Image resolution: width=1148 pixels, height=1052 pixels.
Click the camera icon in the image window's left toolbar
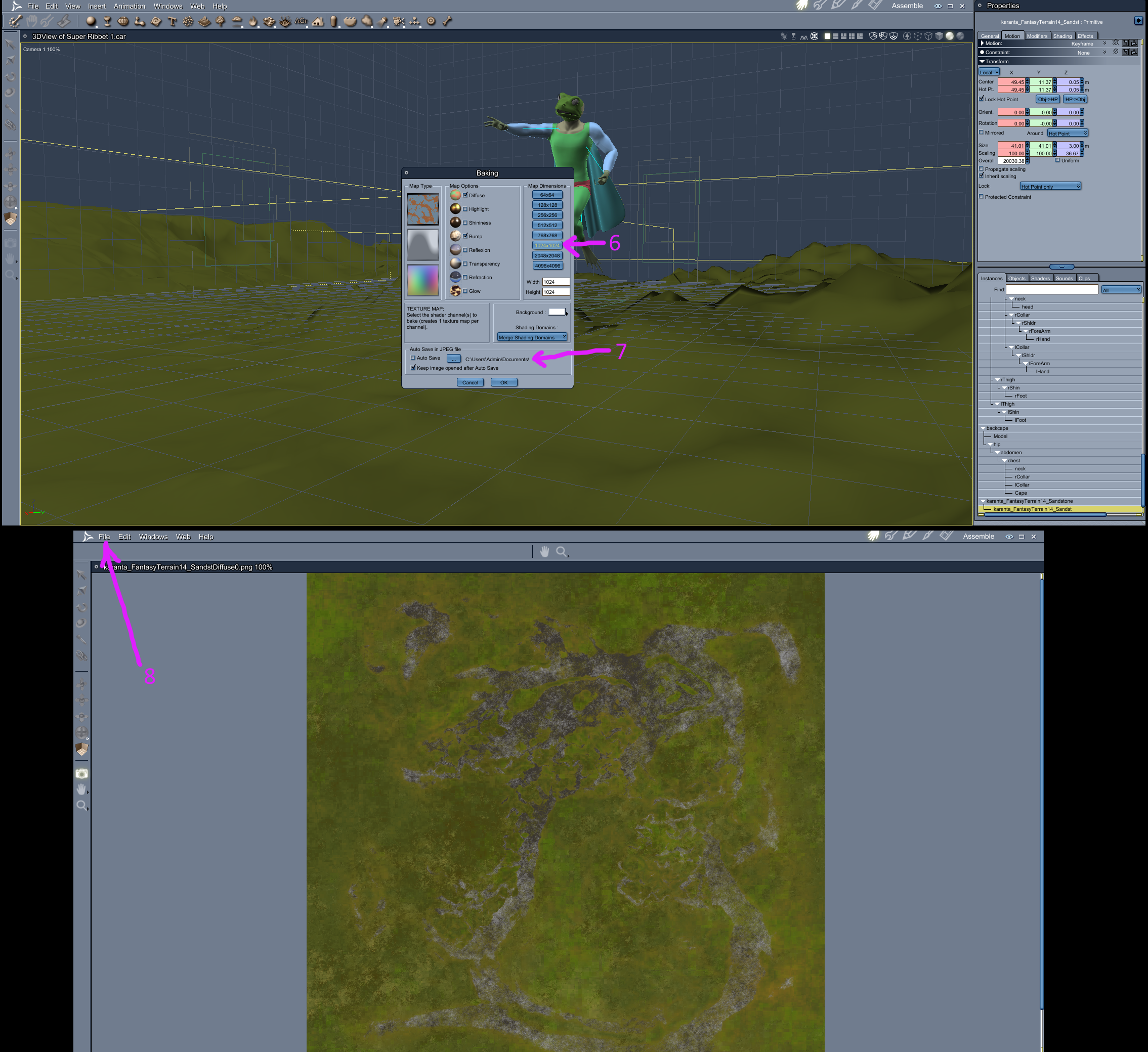(81, 774)
